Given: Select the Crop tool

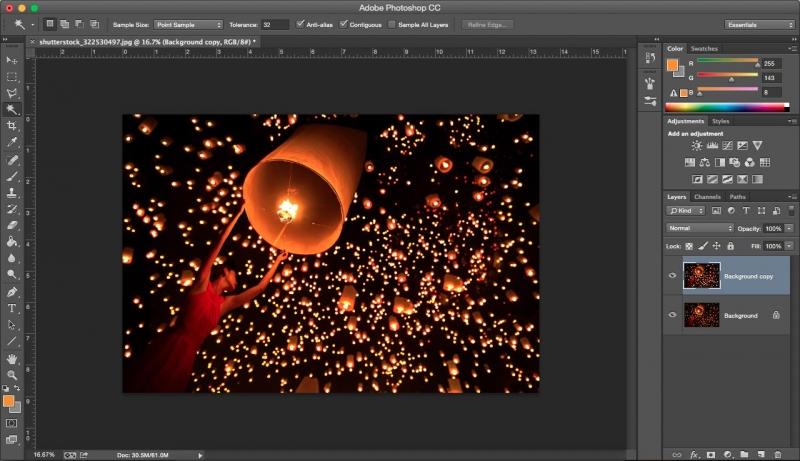Looking at the screenshot, I should click(12, 125).
